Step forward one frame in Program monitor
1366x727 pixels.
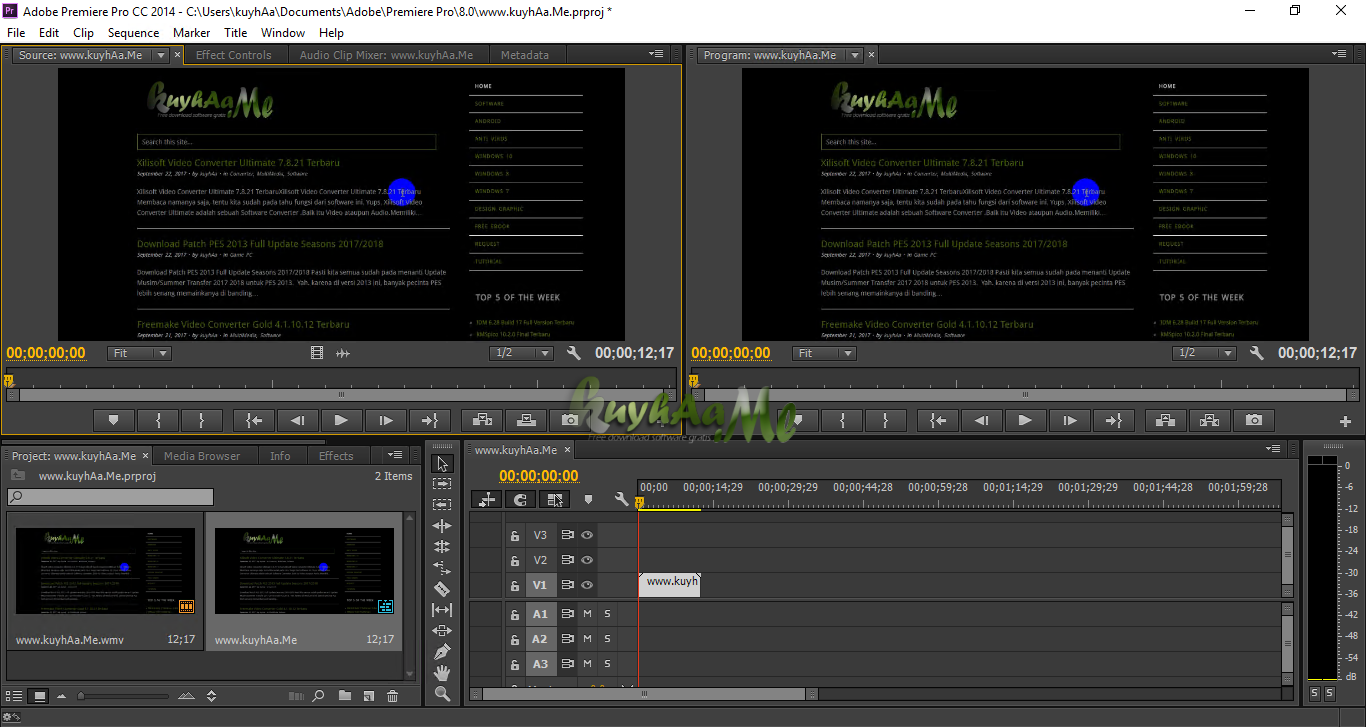[1069, 421]
